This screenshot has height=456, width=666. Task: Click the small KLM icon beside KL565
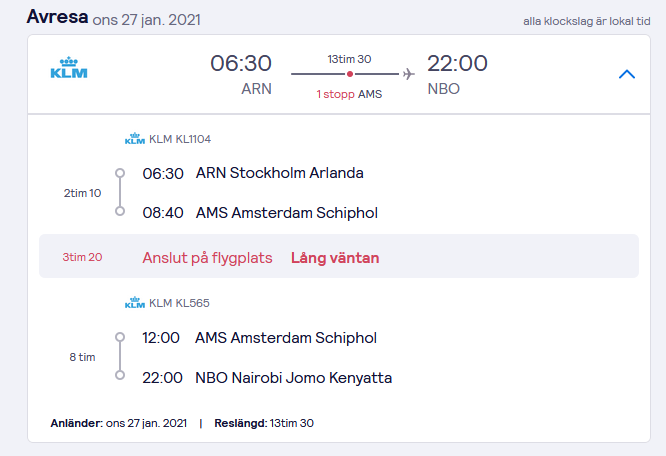coord(135,303)
